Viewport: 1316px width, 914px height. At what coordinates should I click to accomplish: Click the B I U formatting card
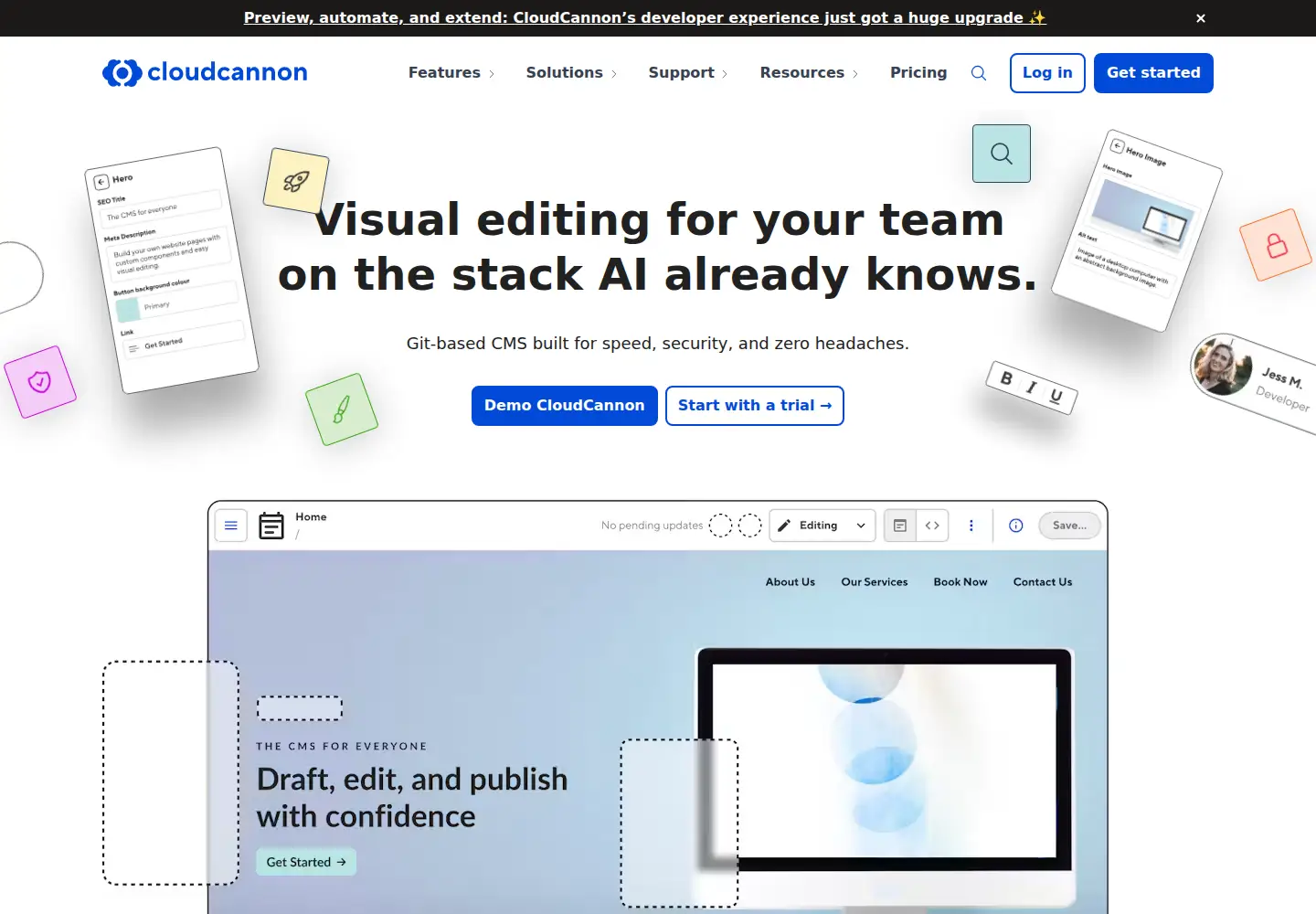pos(1032,388)
